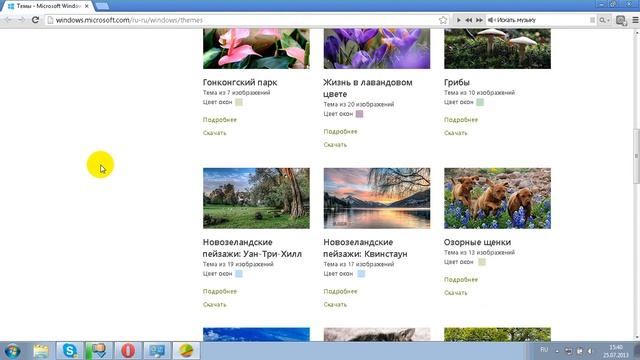Open the music search magnifier dropdown
The width and height of the screenshot is (640, 360).
point(604,20)
